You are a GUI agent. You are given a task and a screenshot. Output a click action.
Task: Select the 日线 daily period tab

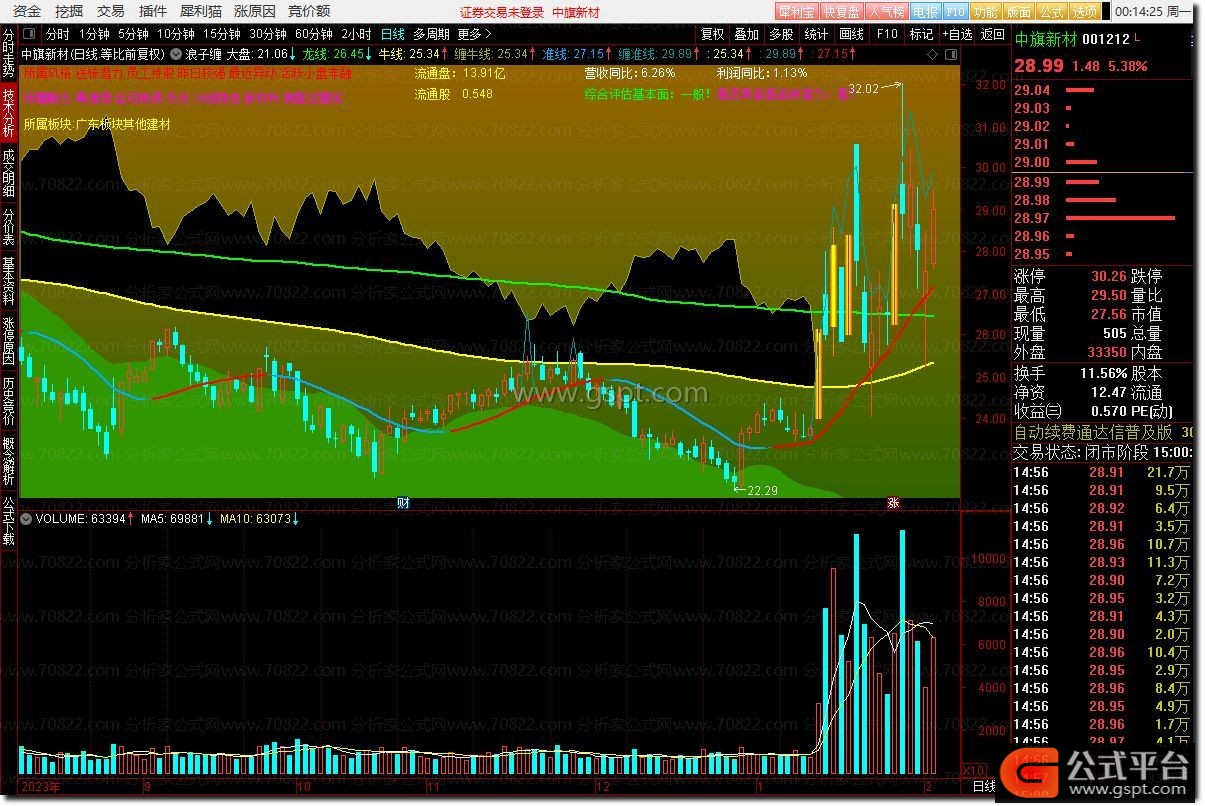click(394, 34)
